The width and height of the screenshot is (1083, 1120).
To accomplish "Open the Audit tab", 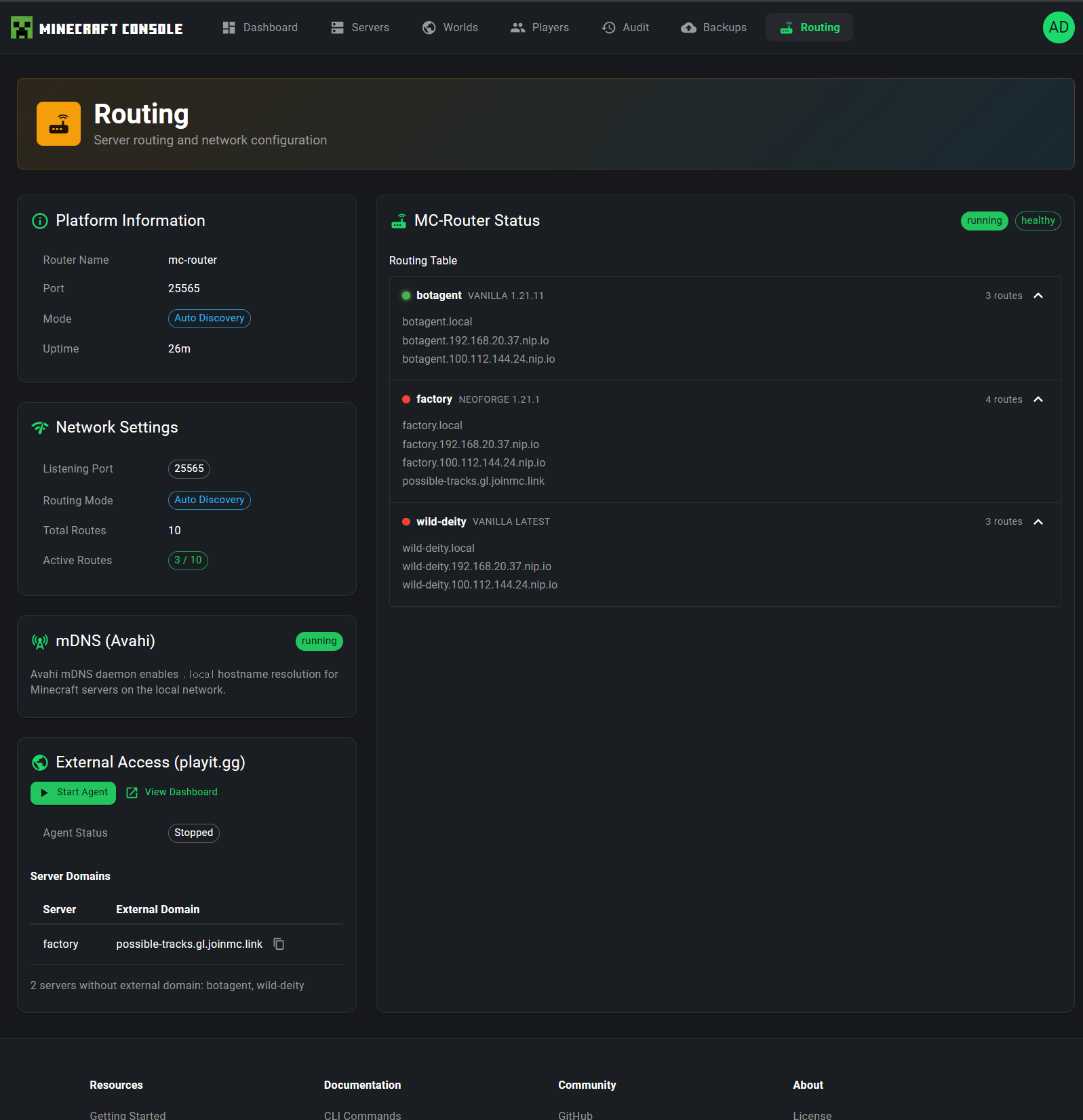I will click(626, 27).
